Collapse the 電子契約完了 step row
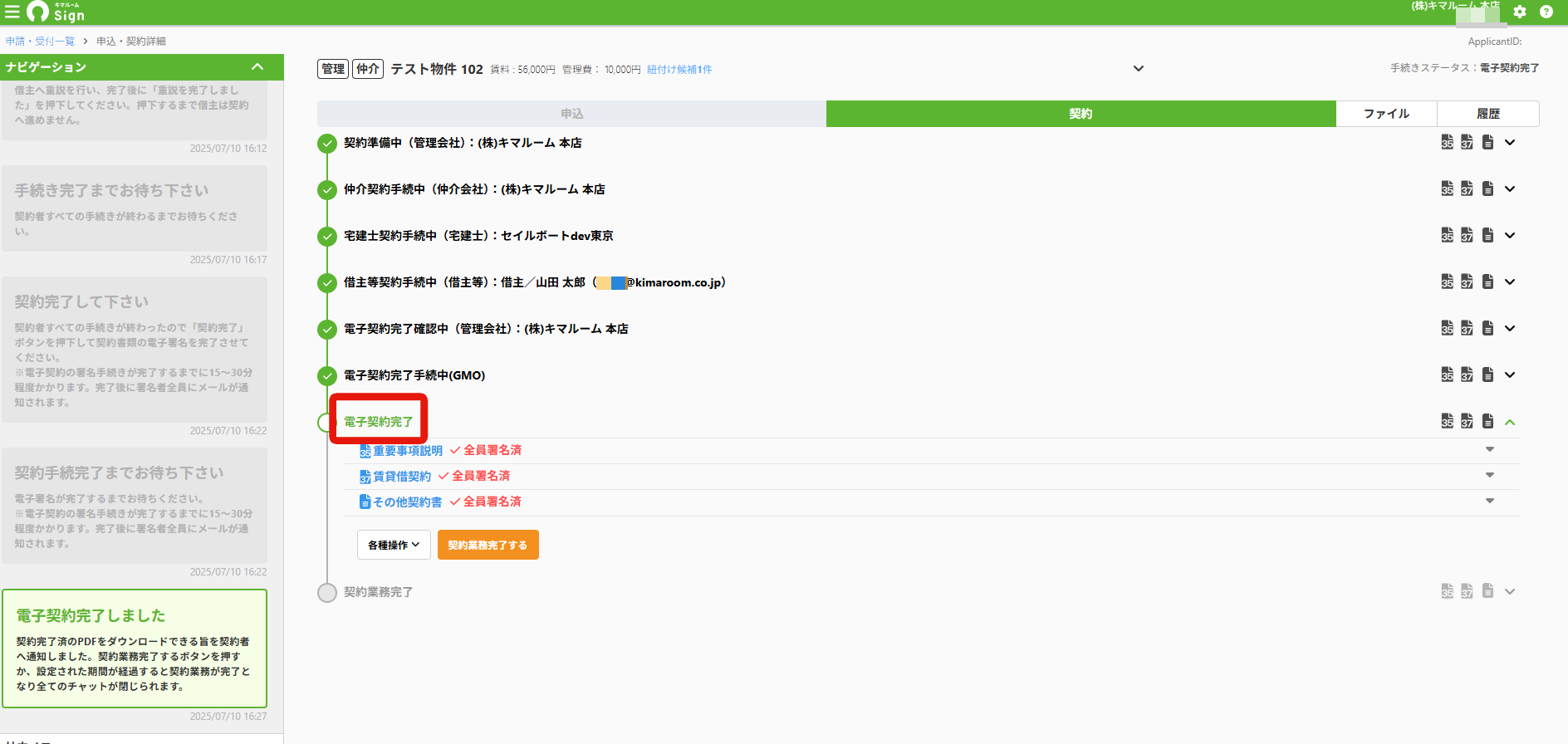This screenshot has width=1568, height=744. [x=1510, y=422]
